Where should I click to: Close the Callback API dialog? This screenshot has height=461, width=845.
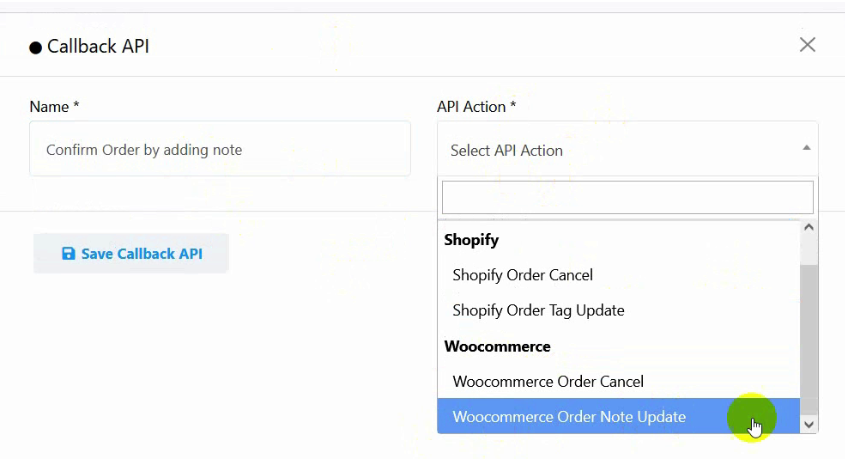(807, 45)
